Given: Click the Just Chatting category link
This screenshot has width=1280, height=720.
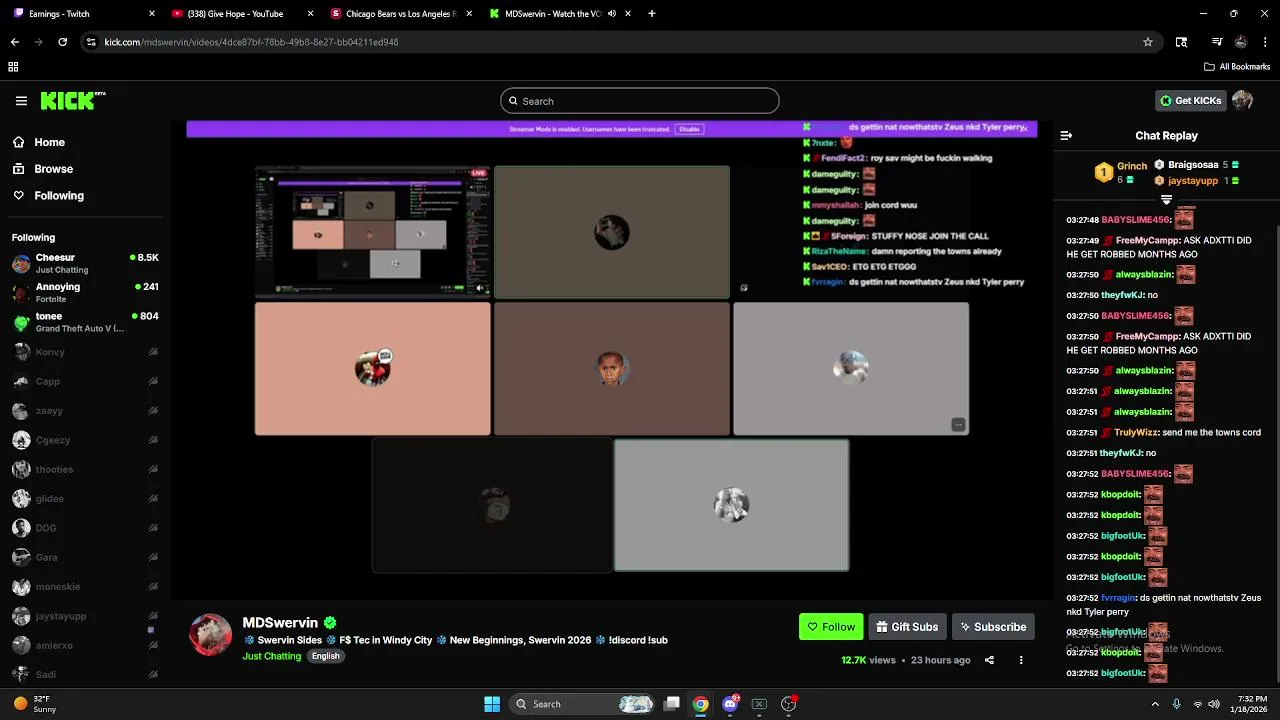Looking at the screenshot, I should click(x=271, y=656).
